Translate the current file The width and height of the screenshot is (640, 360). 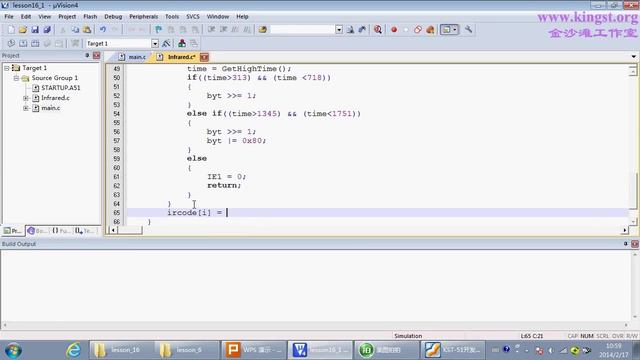[x=11, y=43]
